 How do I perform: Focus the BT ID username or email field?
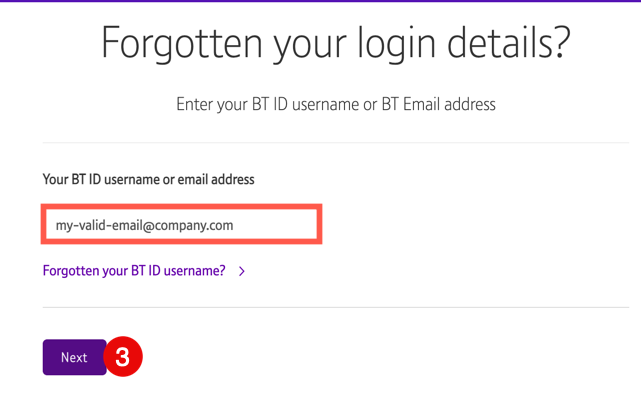(x=182, y=224)
